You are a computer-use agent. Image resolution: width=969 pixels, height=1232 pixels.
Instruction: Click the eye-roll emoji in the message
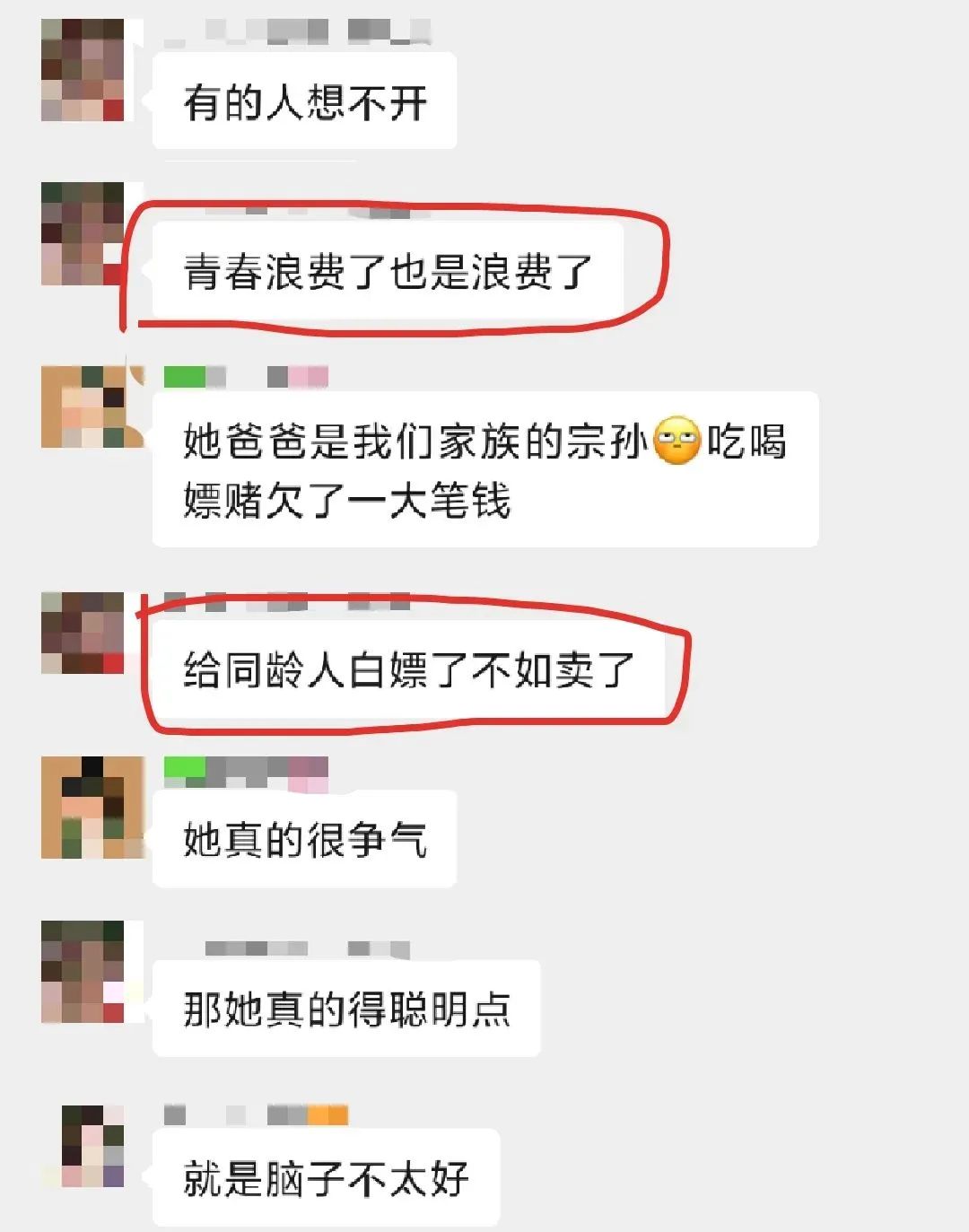677,441
